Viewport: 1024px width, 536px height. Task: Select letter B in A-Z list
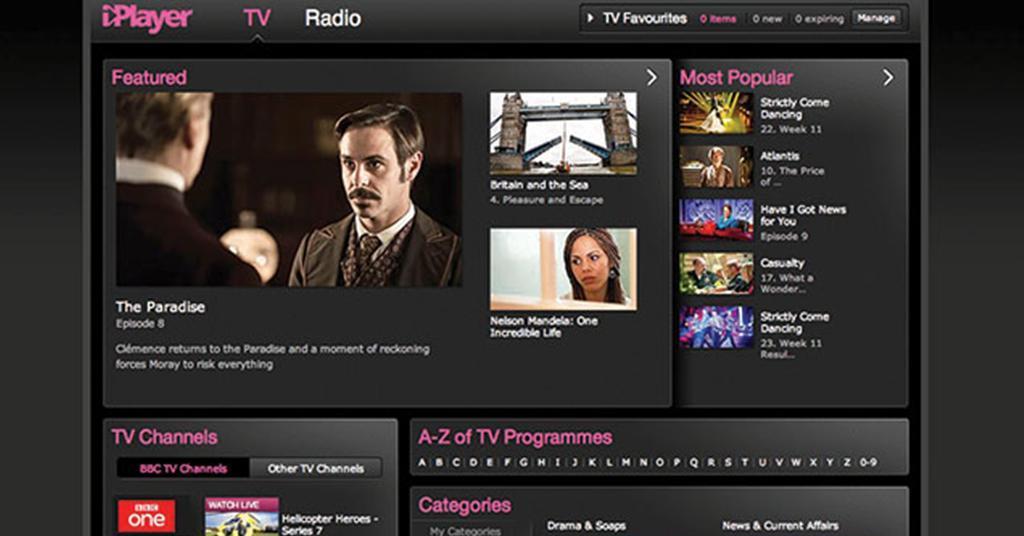[439, 462]
